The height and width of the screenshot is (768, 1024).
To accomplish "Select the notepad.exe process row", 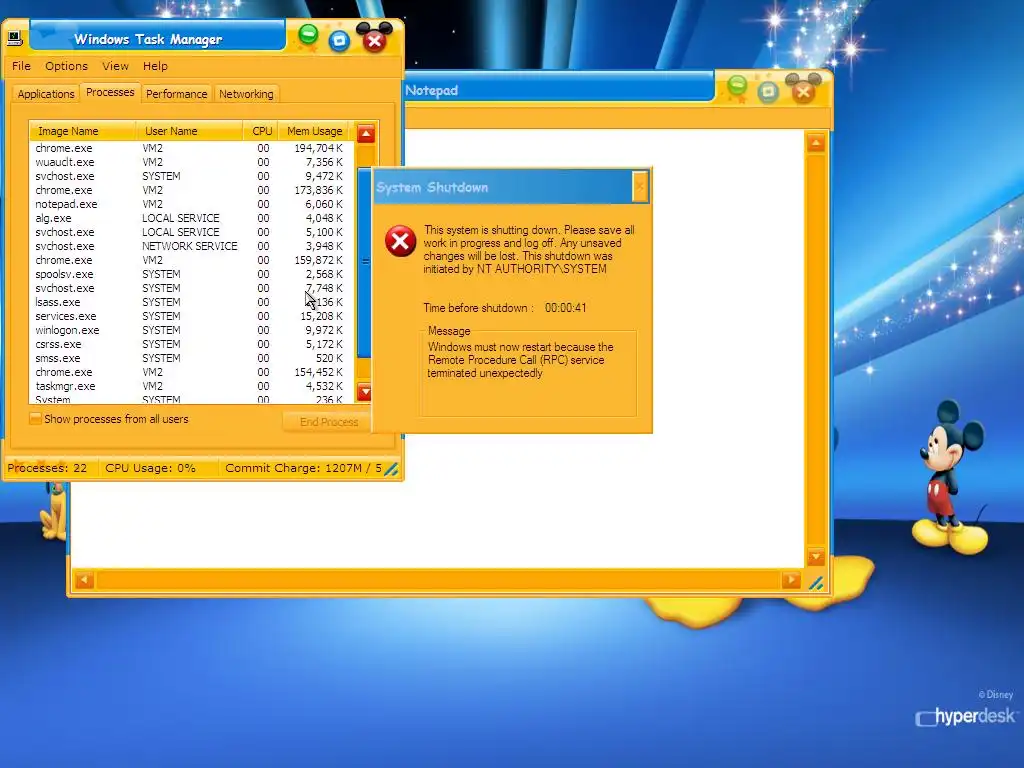I will (191, 204).
